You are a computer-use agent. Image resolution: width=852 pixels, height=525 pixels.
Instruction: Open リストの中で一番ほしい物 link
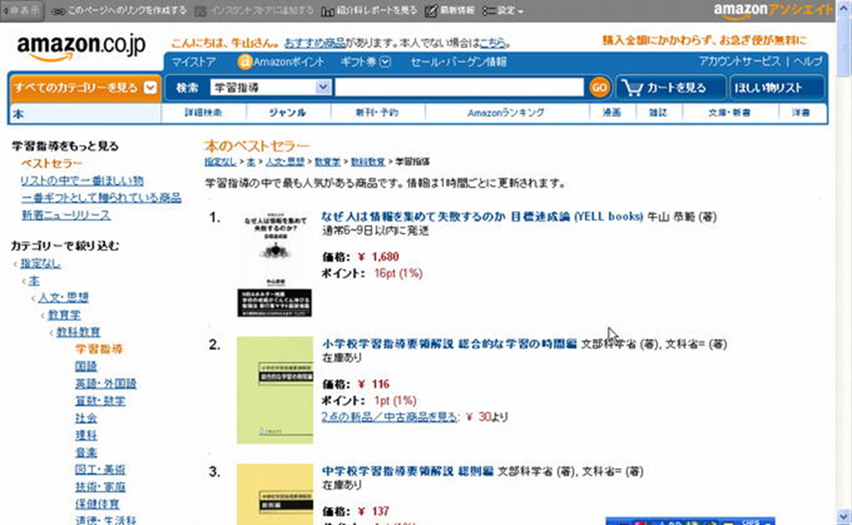pos(82,180)
